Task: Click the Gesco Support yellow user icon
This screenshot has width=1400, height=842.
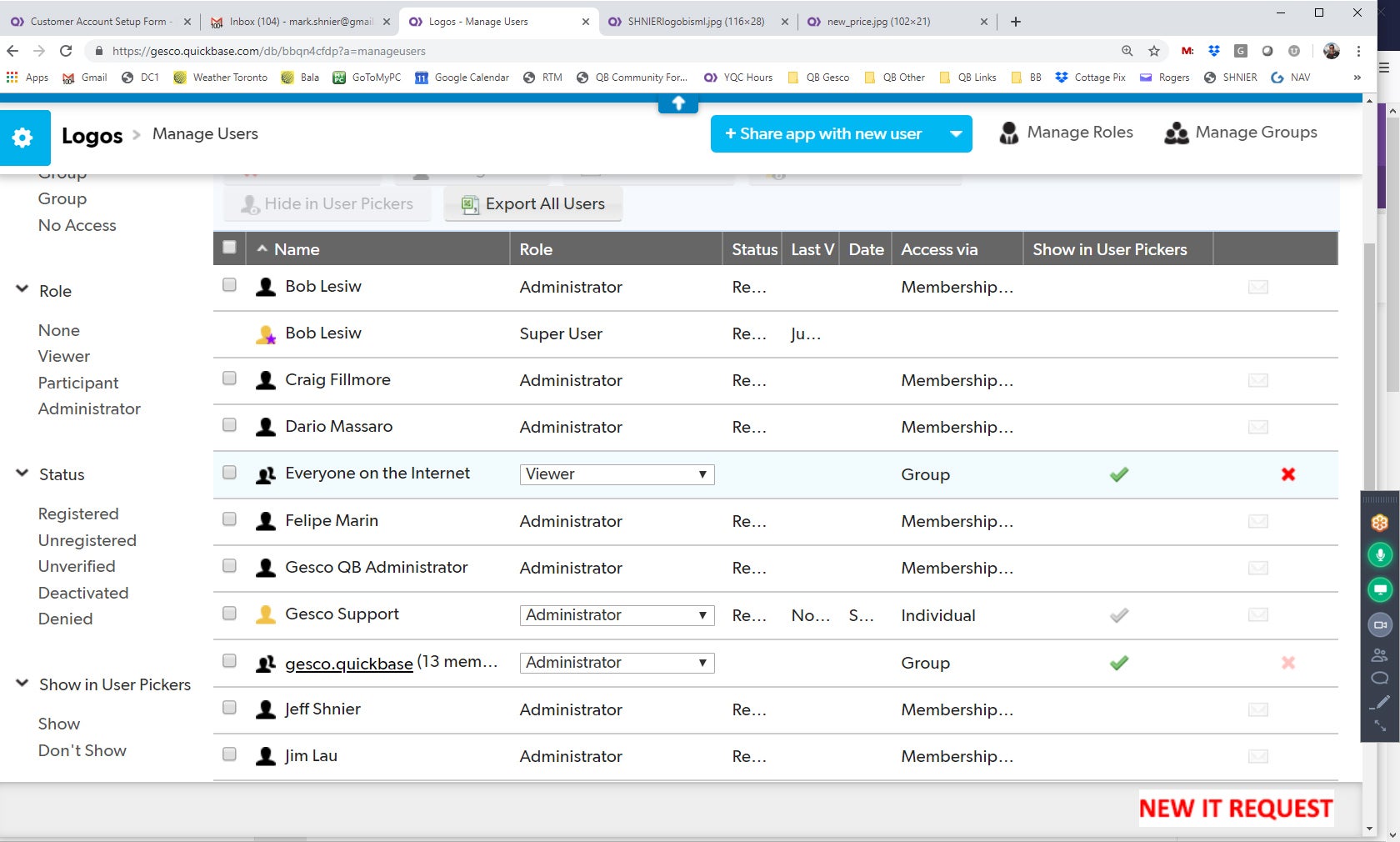Action: pos(266,615)
